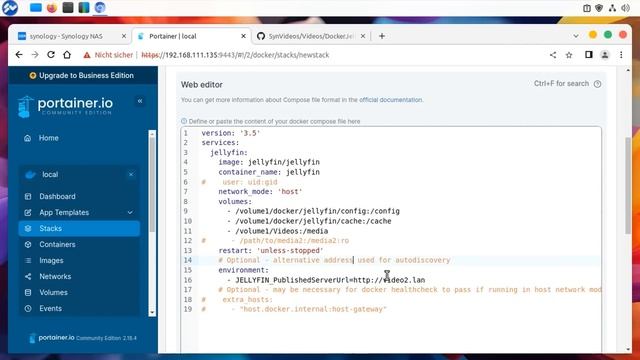640x360 pixels.
Task: Click the browser forward arrow
Action: (x=35, y=55)
